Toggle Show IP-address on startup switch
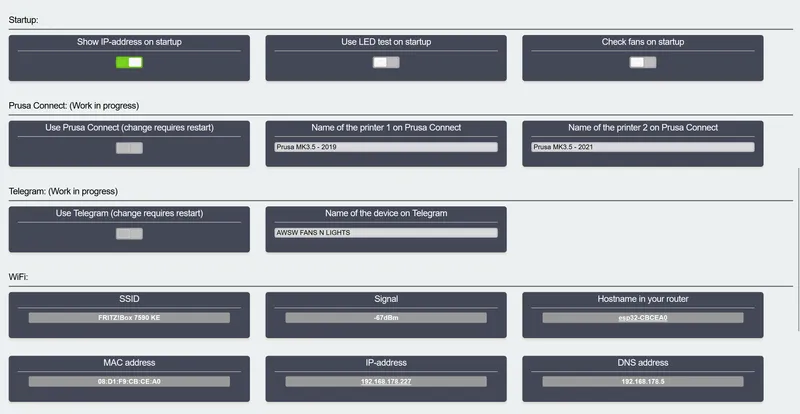800x414 pixels. [x=129, y=62]
